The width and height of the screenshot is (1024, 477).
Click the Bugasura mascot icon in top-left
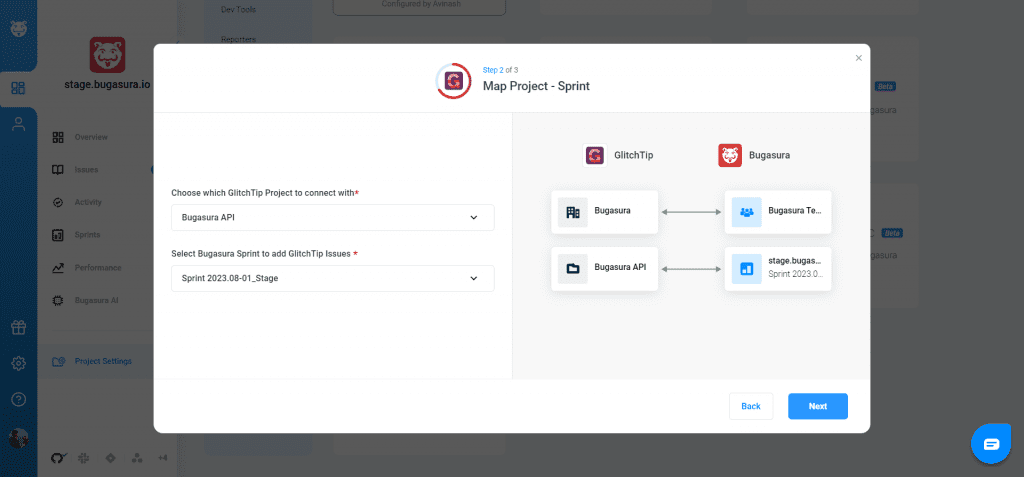18,29
